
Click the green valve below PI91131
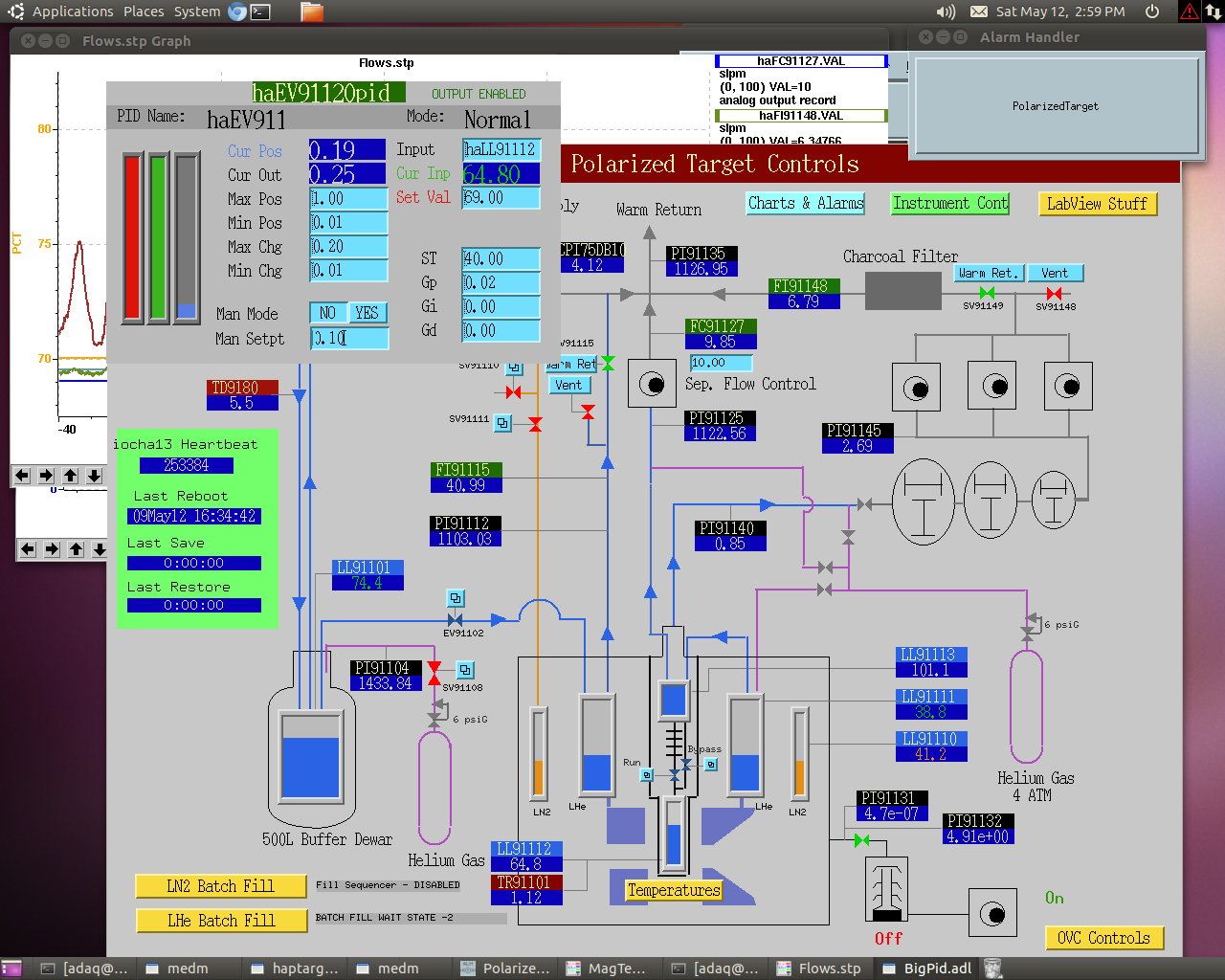(861, 840)
